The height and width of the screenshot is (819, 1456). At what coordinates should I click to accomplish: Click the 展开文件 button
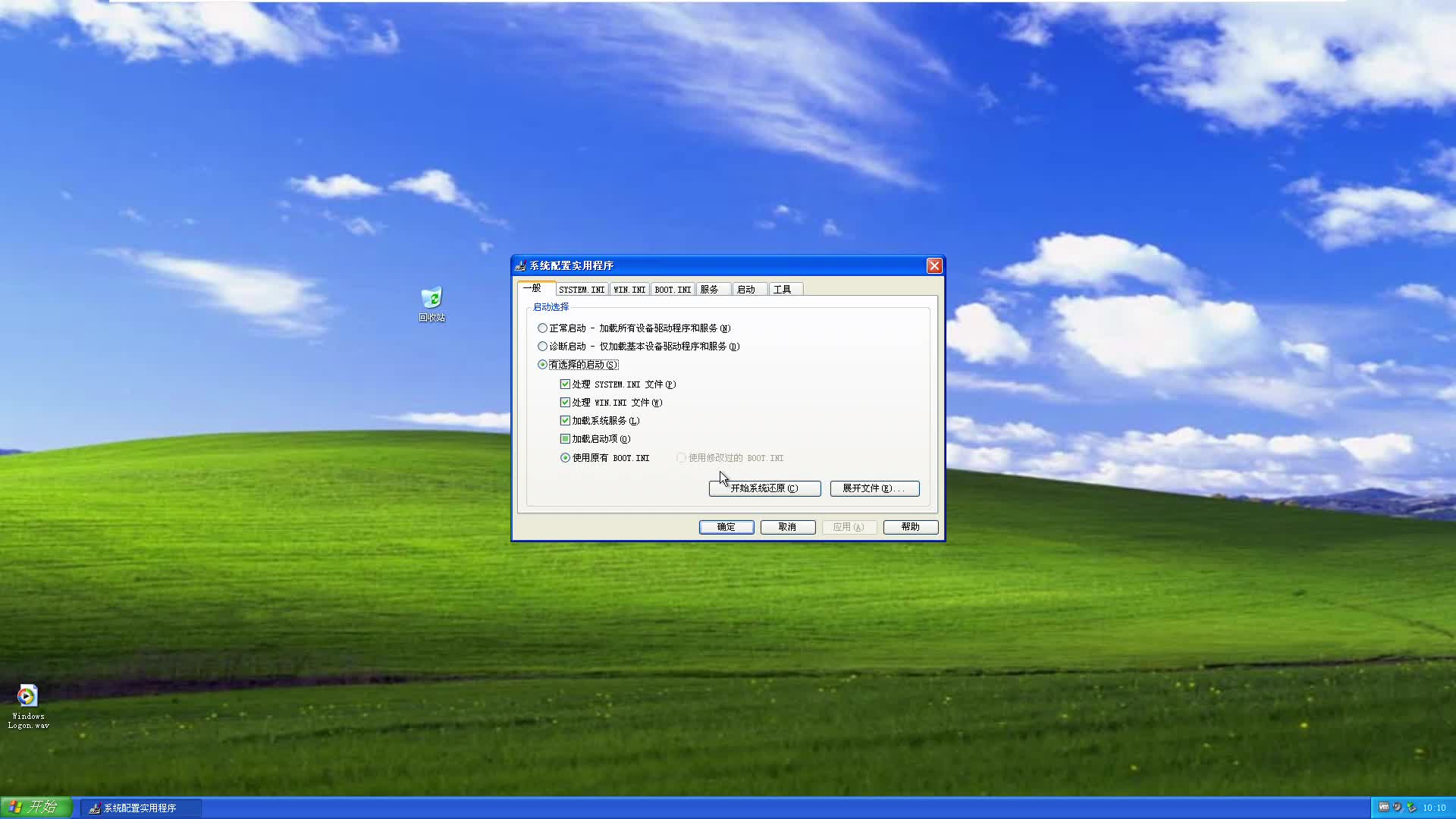click(x=874, y=488)
